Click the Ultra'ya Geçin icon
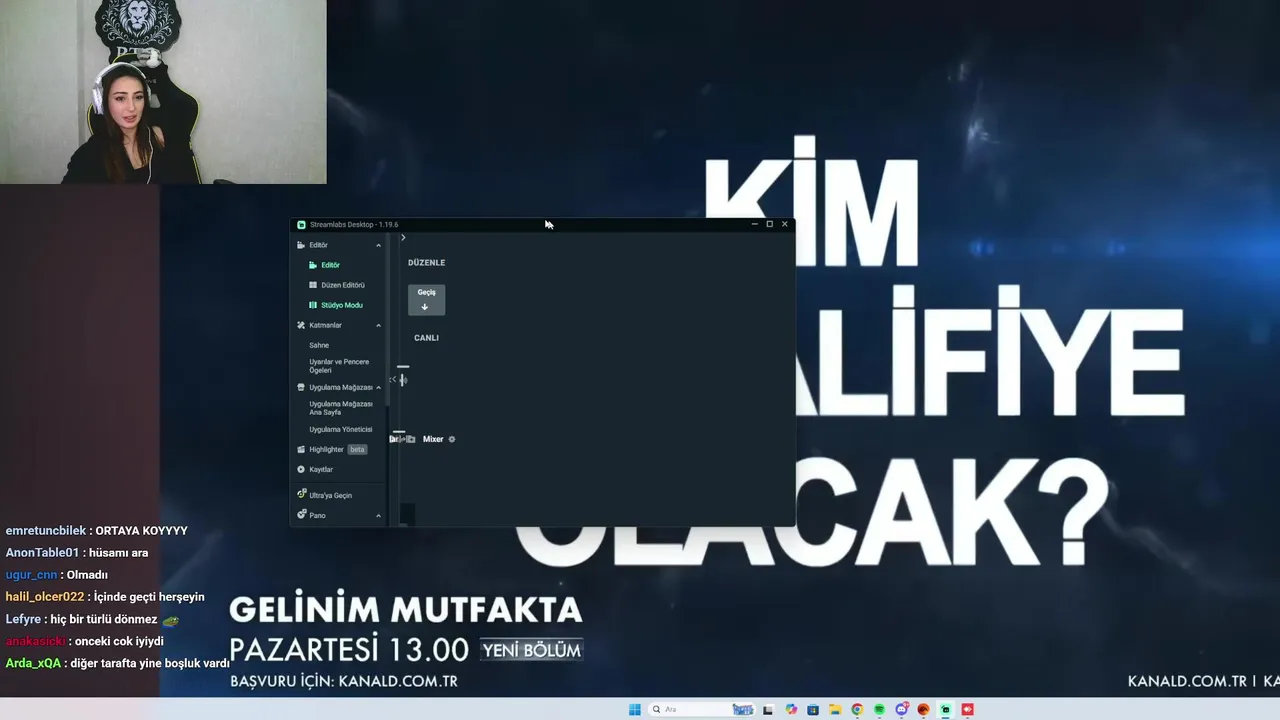The image size is (1280, 720). pyautogui.click(x=301, y=495)
